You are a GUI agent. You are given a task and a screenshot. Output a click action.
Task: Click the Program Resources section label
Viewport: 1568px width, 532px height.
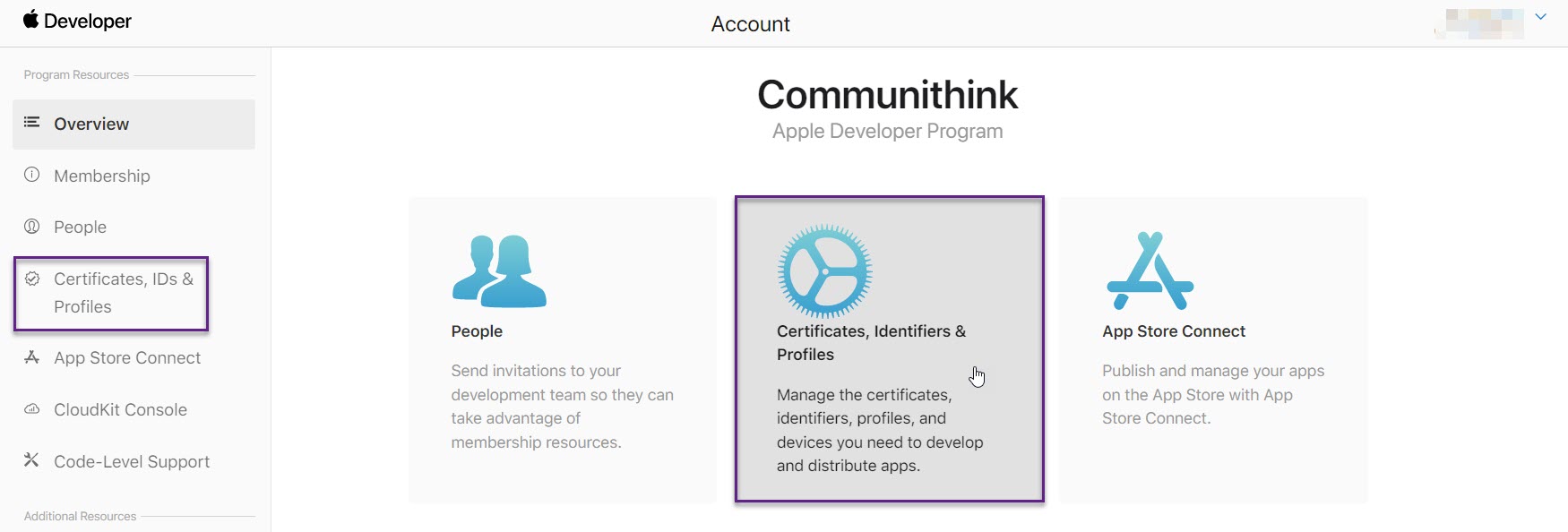pos(76,75)
